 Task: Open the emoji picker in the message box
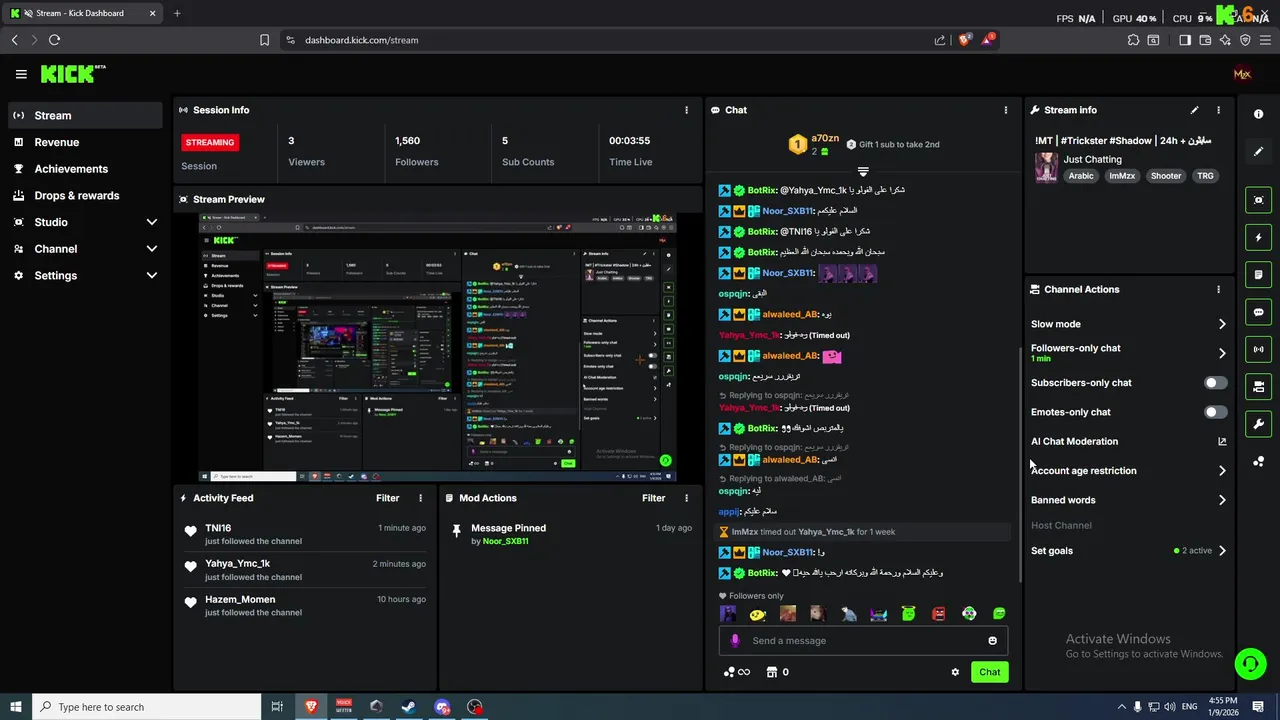tap(992, 641)
